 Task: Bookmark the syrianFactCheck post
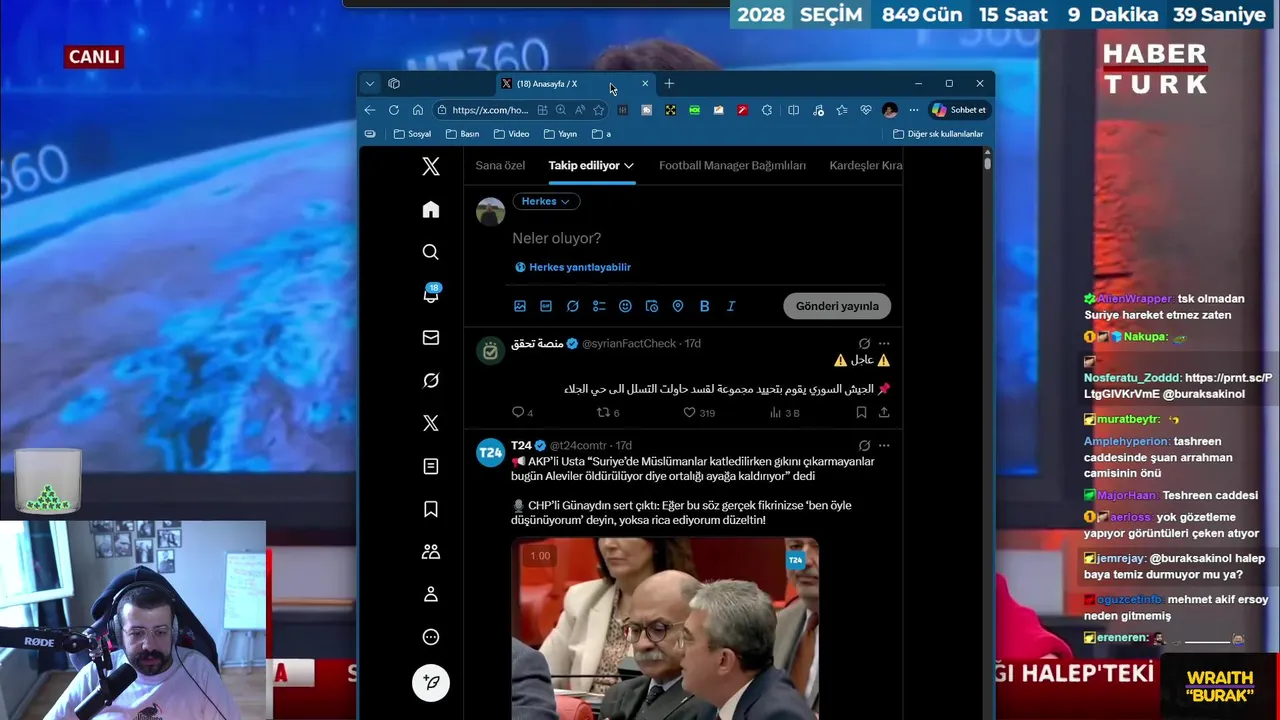pos(861,412)
